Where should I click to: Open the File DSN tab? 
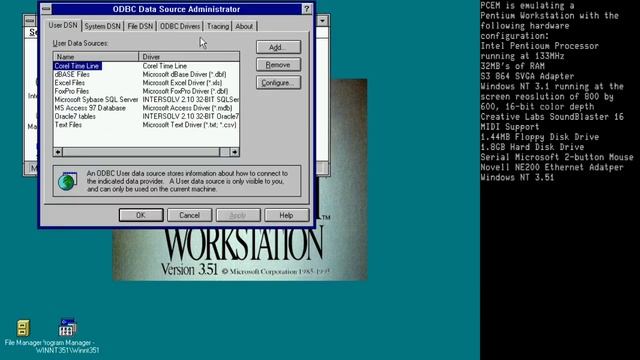point(140,26)
